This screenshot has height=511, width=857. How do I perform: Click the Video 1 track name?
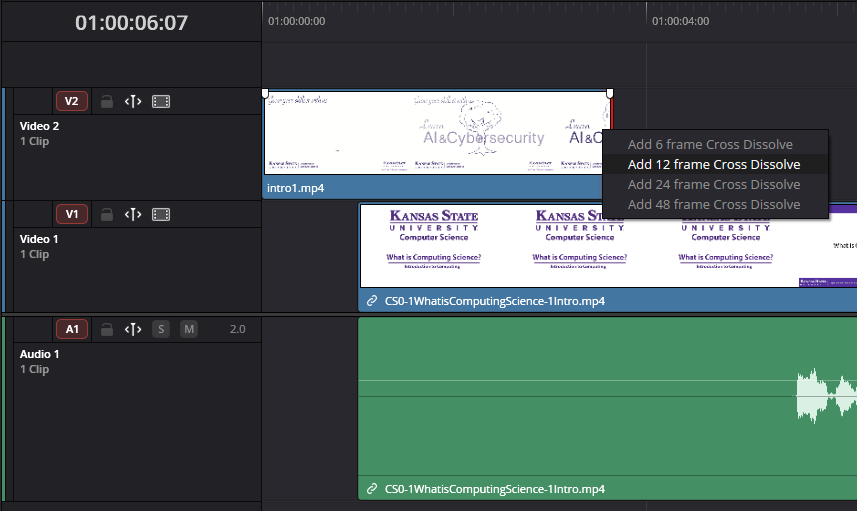(x=39, y=239)
